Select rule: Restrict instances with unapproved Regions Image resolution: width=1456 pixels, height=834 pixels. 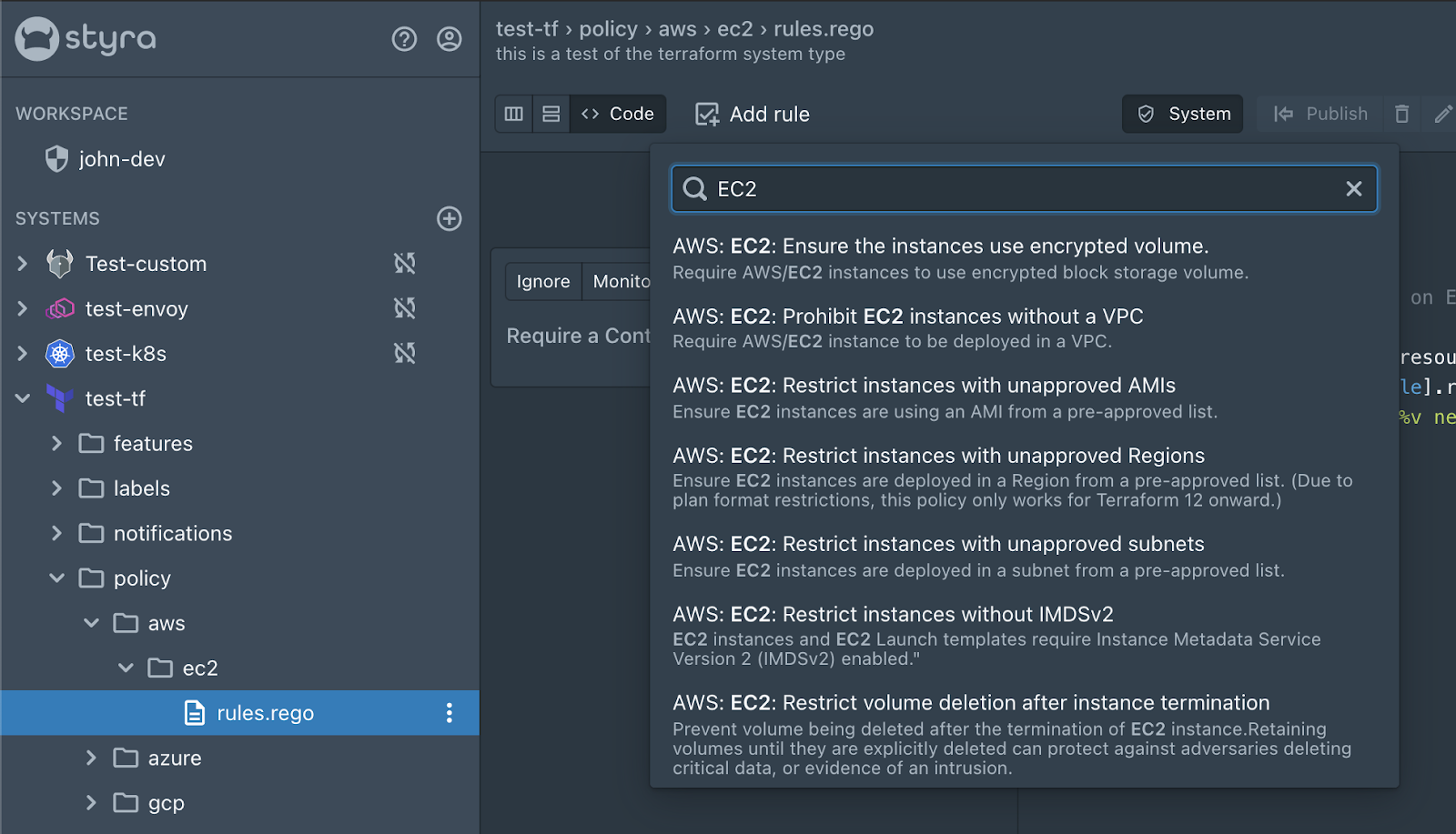[x=1025, y=477]
